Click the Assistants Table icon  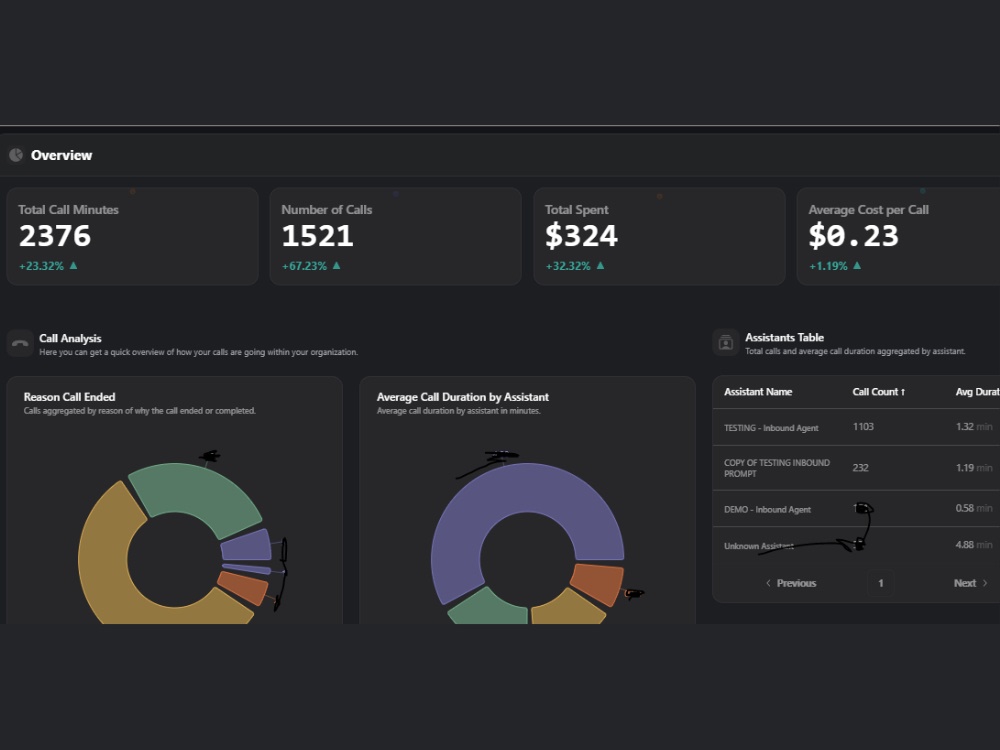point(726,342)
